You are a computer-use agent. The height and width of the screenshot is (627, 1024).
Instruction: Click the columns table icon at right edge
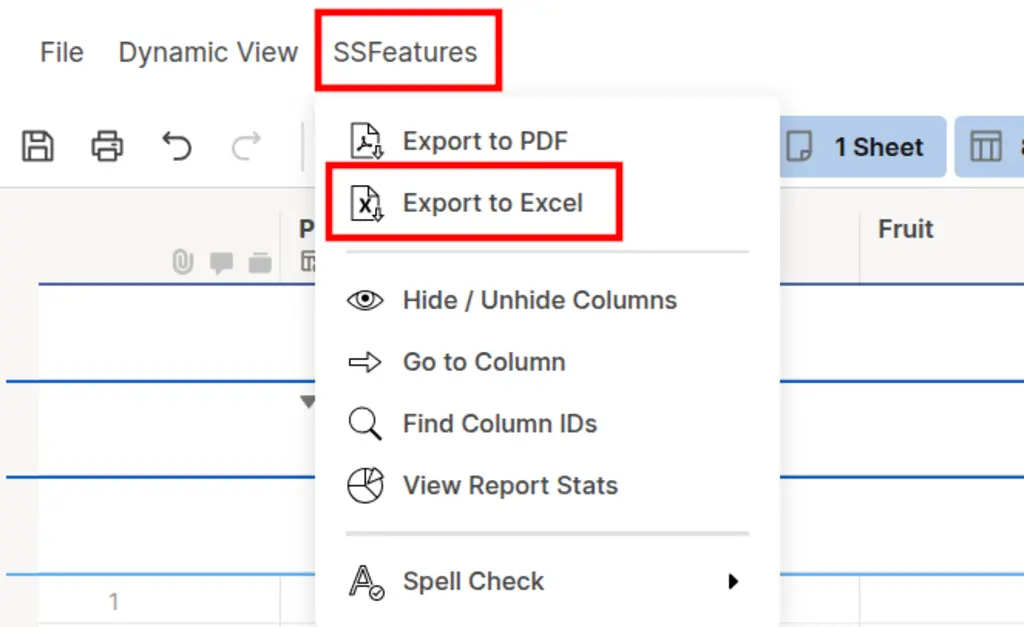[x=985, y=146]
